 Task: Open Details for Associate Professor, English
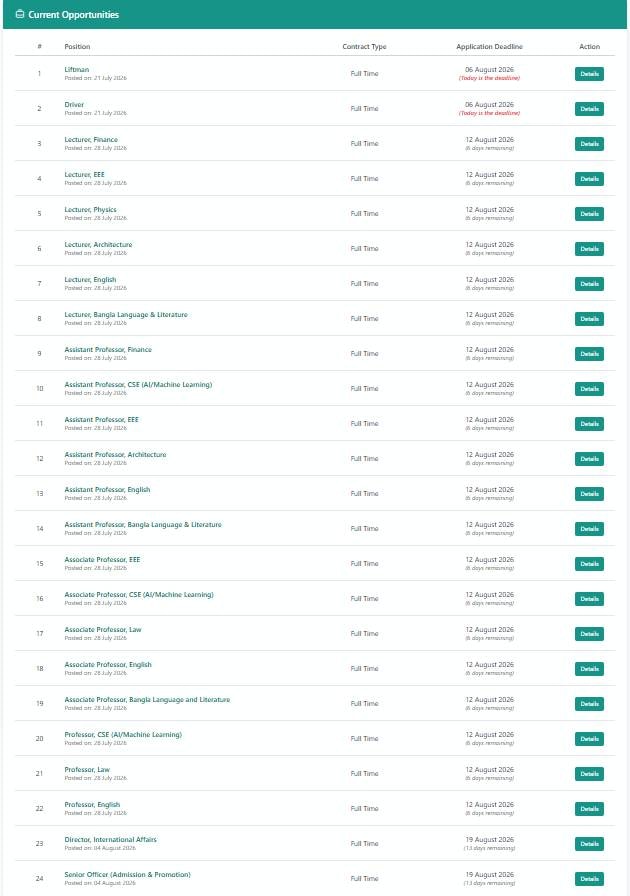[x=589, y=669]
